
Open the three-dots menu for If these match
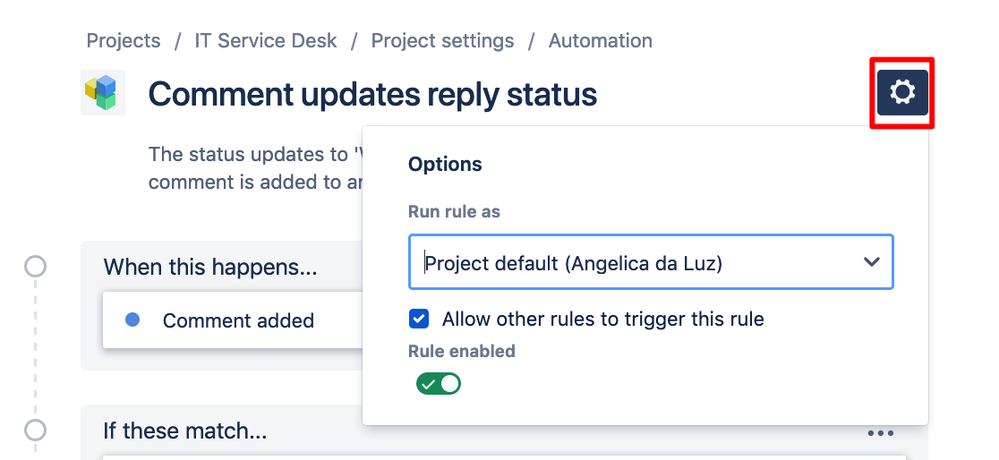880,433
